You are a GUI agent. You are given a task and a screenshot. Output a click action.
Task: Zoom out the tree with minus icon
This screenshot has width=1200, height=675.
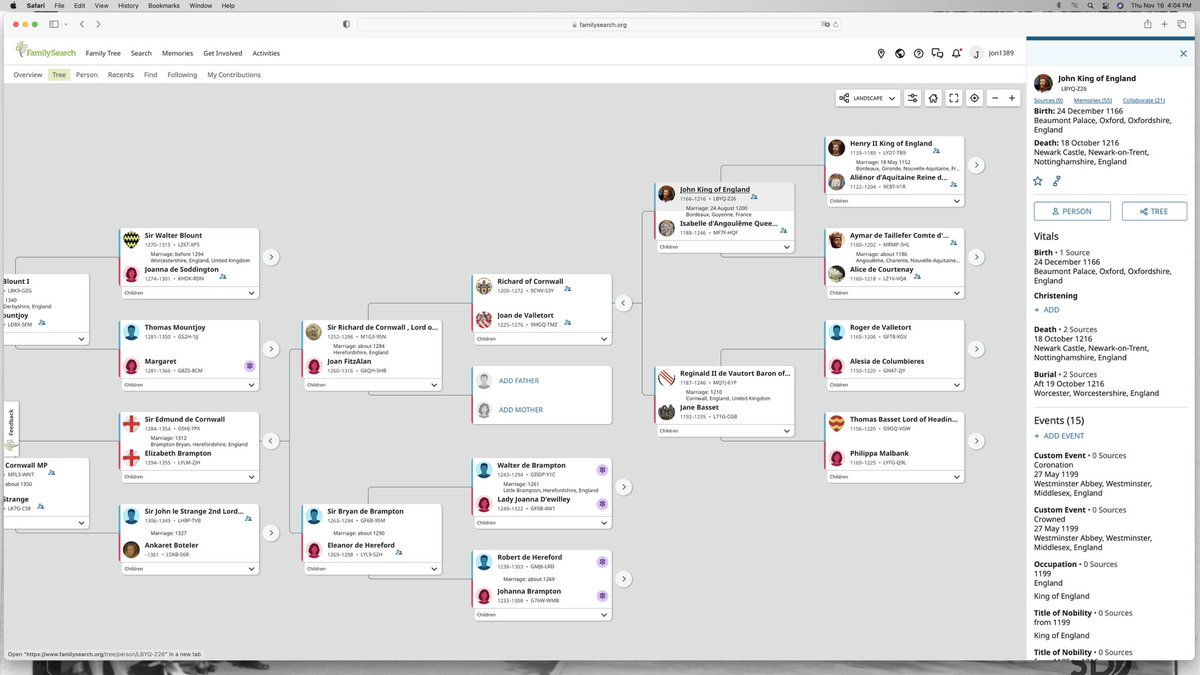click(996, 98)
